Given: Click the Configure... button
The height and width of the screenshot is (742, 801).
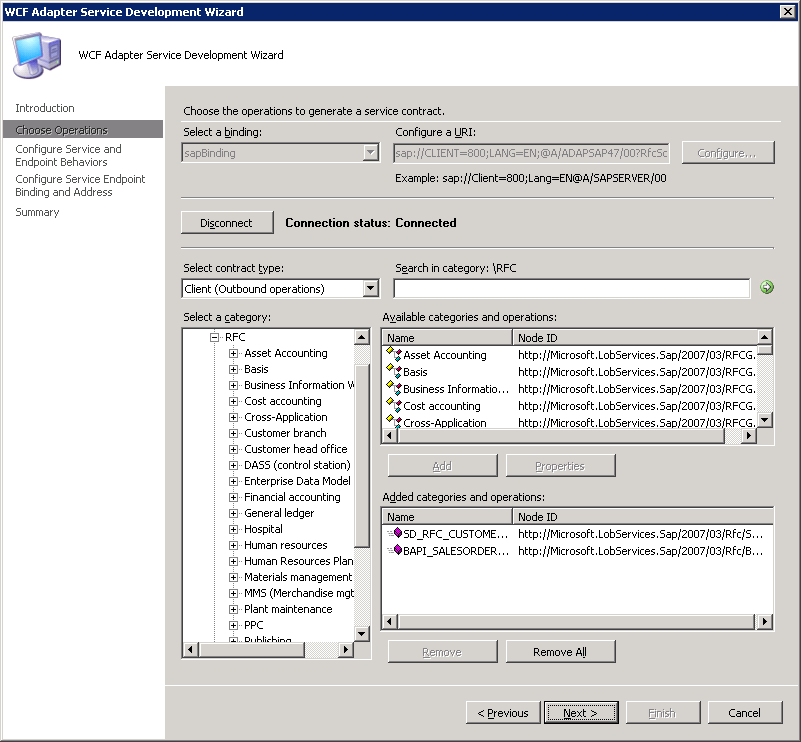Looking at the screenshot, I should point(728,153).
